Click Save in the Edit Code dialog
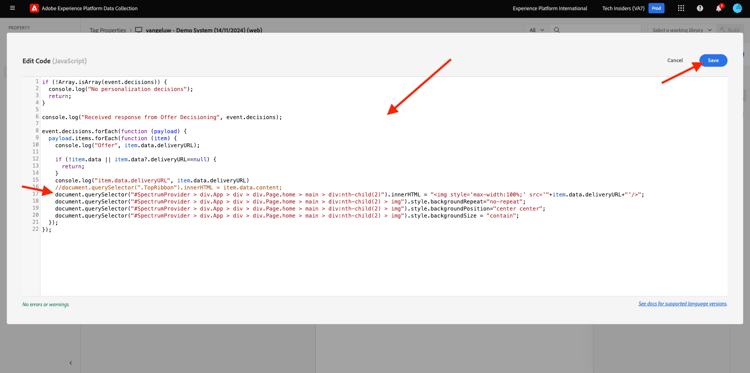The height and width of the screenshot is (373, 750). (713, 60)
